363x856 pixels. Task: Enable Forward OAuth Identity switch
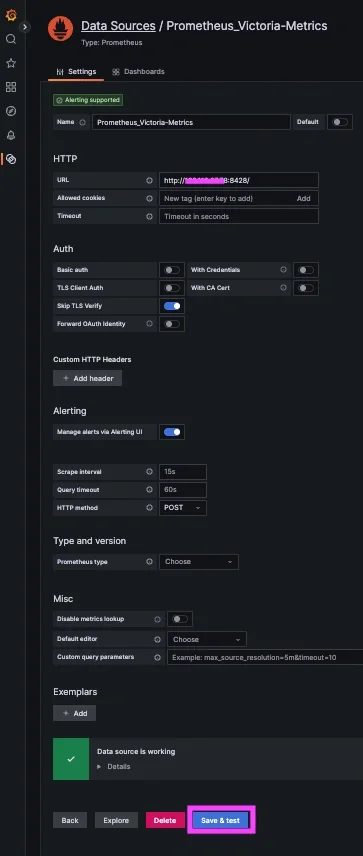point(172,324)
